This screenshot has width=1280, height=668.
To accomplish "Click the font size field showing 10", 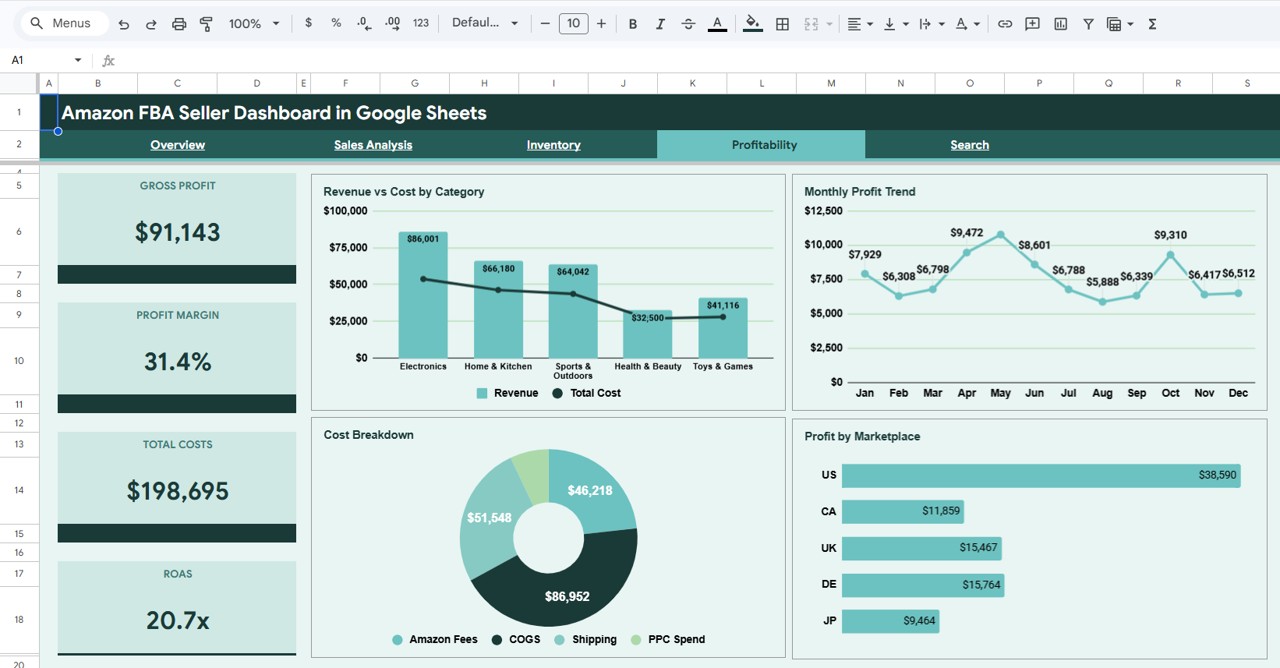I will [x=573, y=23].
